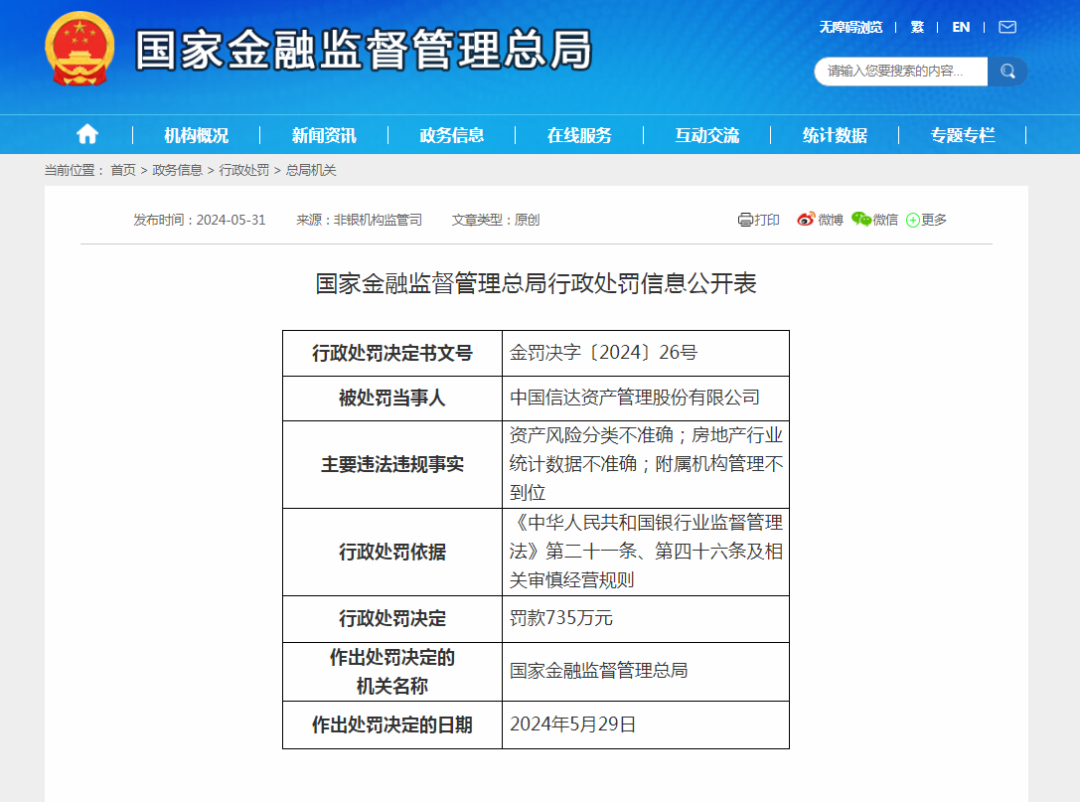Go to 行政处罚 in breadcrumb
The width and height of the screenshot is (1080, 802).
[x=244, y=170]
